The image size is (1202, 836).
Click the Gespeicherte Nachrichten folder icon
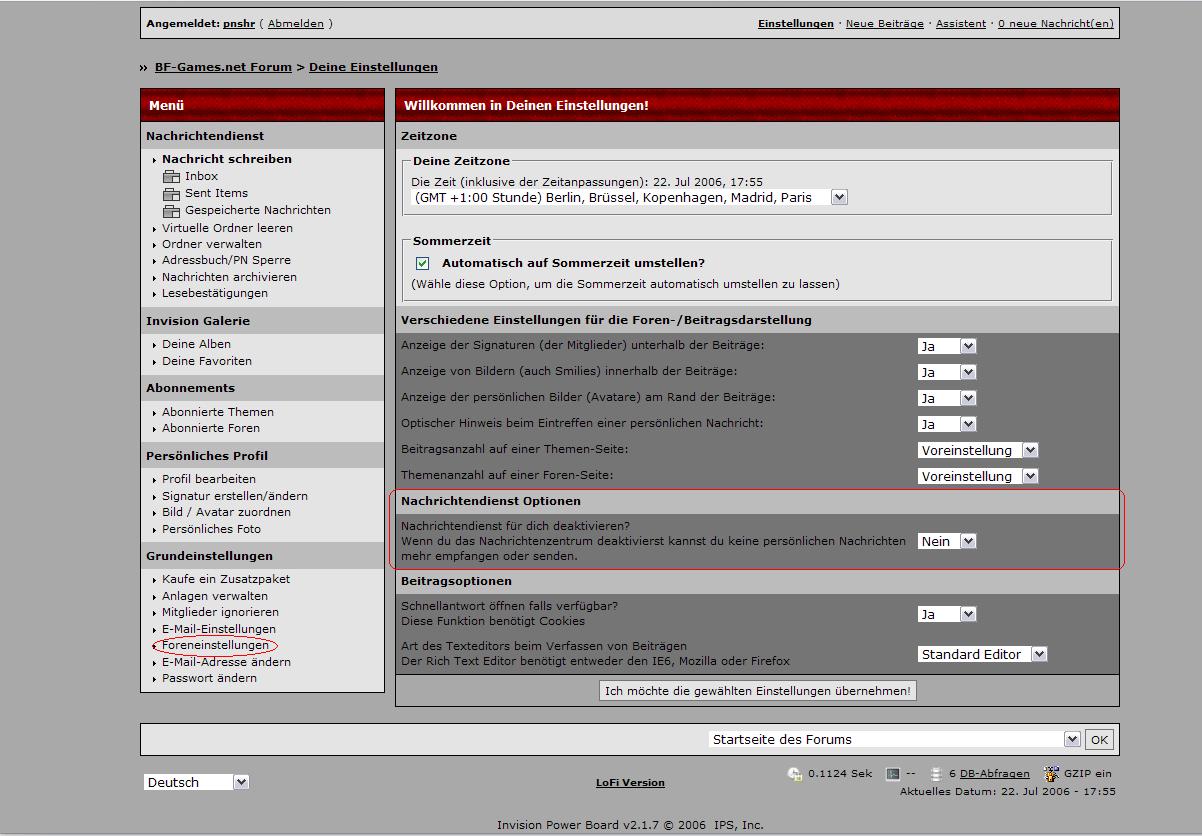click(x=171, y=211)
